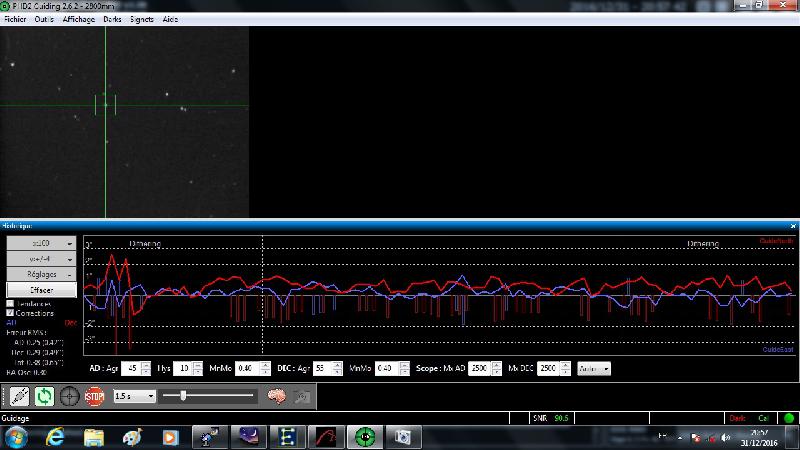Click the AD MnMo value field

(x=247, y=368)
